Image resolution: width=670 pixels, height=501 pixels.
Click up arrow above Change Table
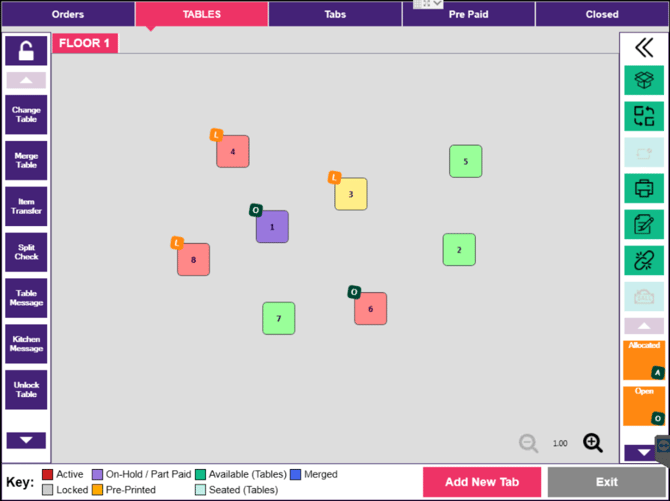(26, 80)
